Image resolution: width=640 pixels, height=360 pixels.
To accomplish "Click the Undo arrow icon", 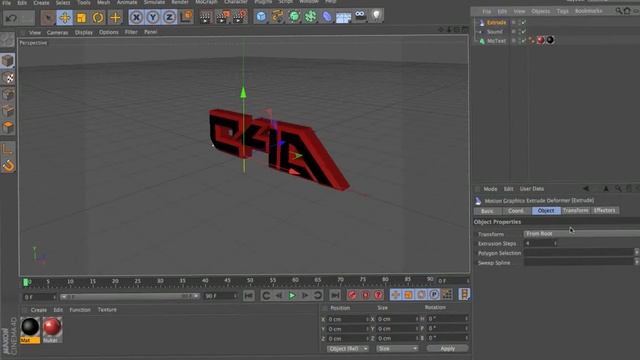I will pos(11,18).
